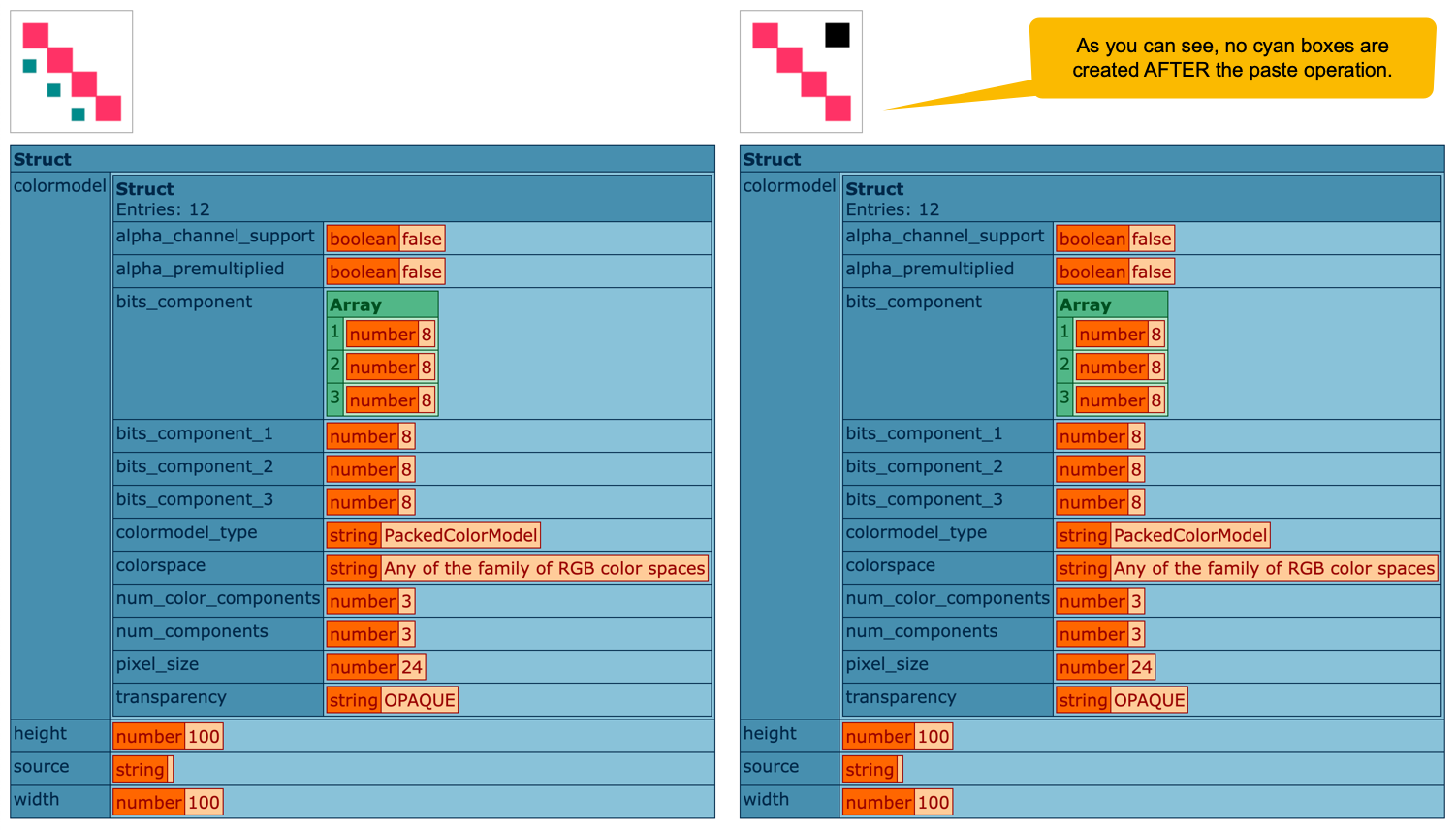The width and height of the screenshot is (1456, 831).
Task: Select 'PackedColorModel' string value in the right dump
Action: [1189, 535]
